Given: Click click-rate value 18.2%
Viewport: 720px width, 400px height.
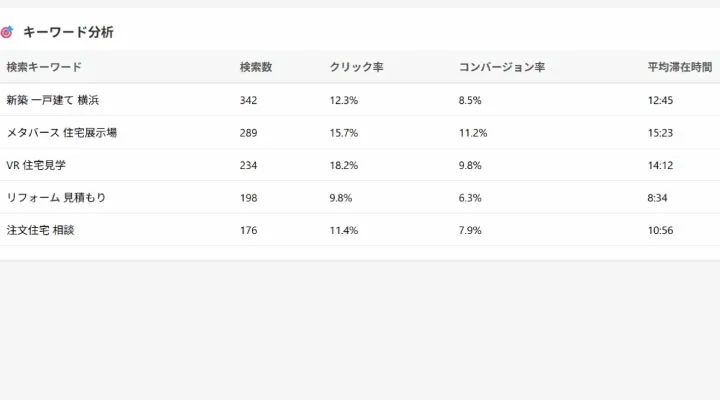Looking at the screenshot, I should (343, 165).
